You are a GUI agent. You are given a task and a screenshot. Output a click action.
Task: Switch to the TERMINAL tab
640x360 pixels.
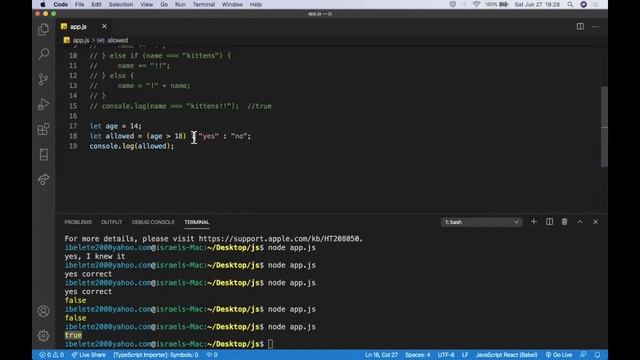coord(196,222)
